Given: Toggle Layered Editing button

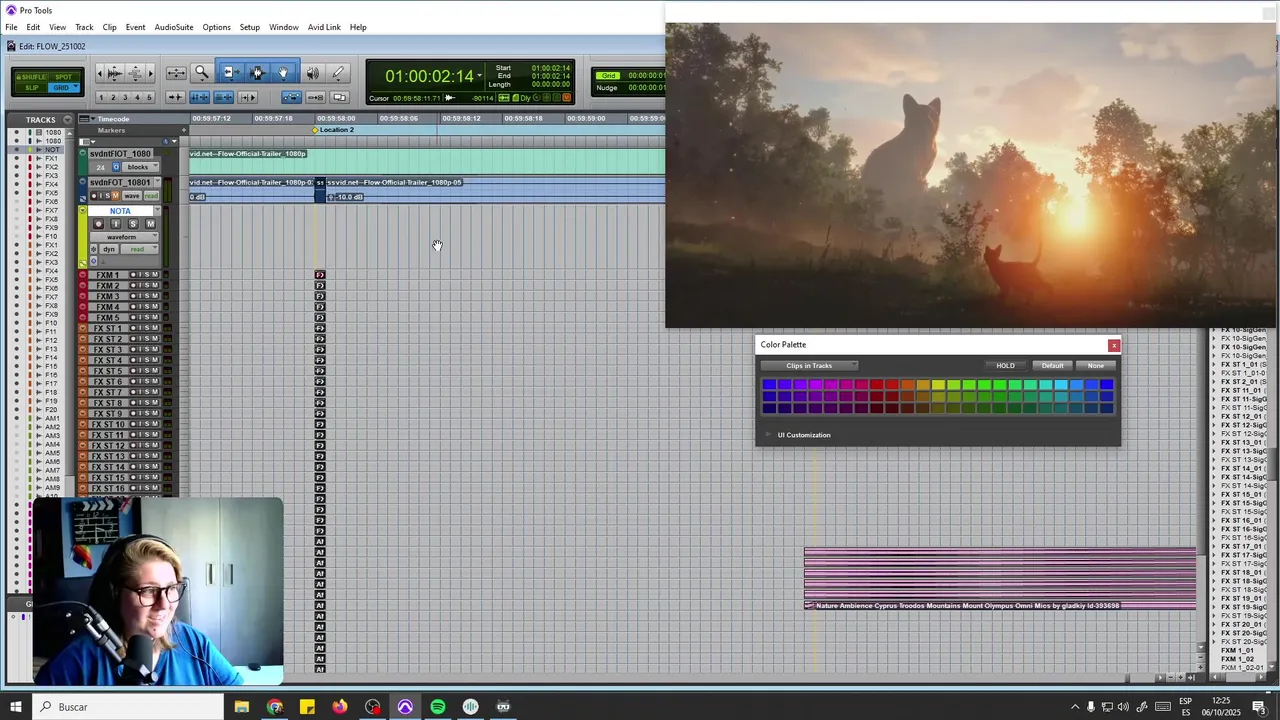Looking at the screenshot, I should point(341,97).
